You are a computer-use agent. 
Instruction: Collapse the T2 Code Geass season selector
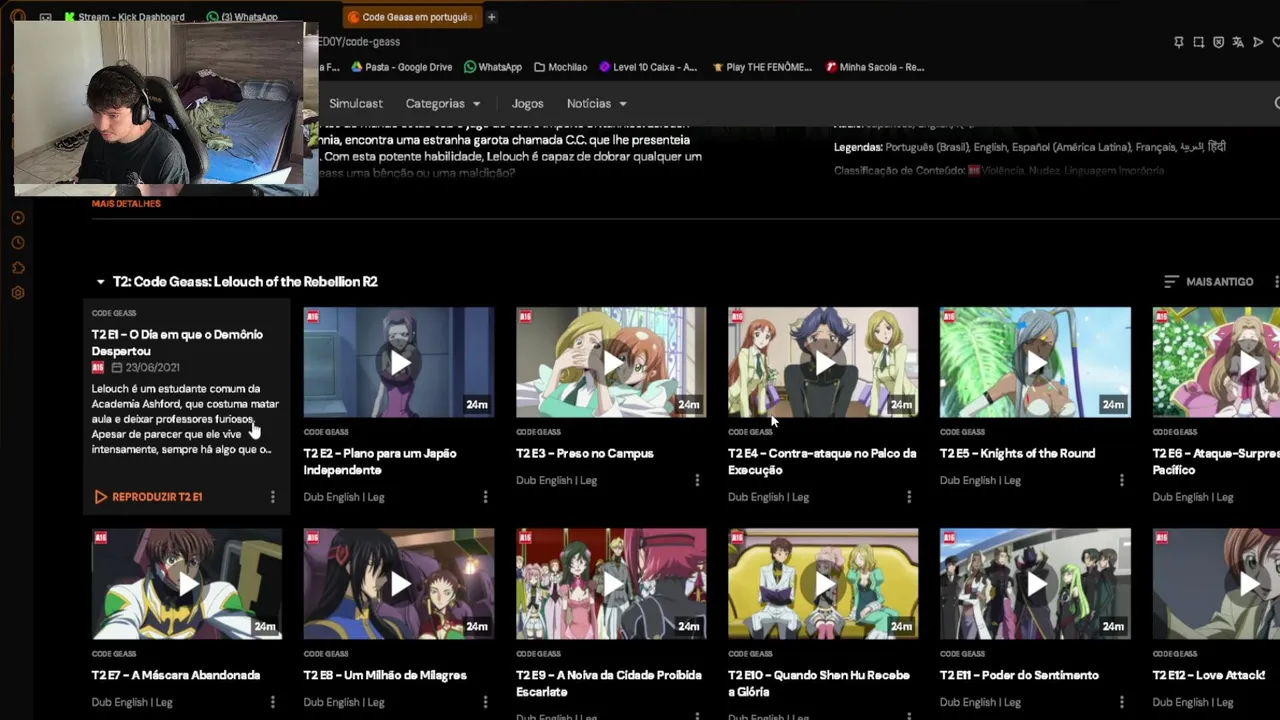point(236,282)
